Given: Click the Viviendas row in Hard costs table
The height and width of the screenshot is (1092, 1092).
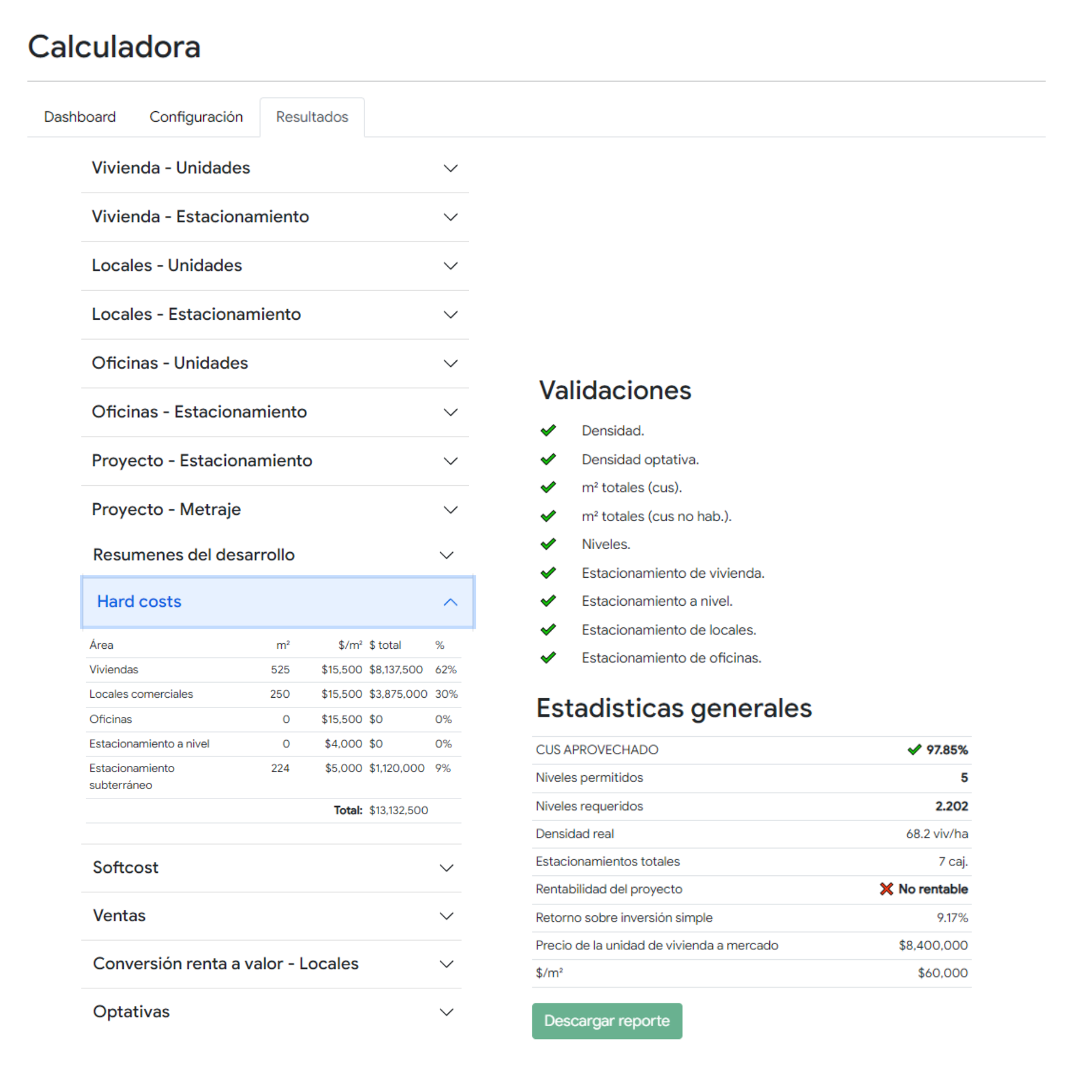Looking at the screenshot, I should 273,670.
